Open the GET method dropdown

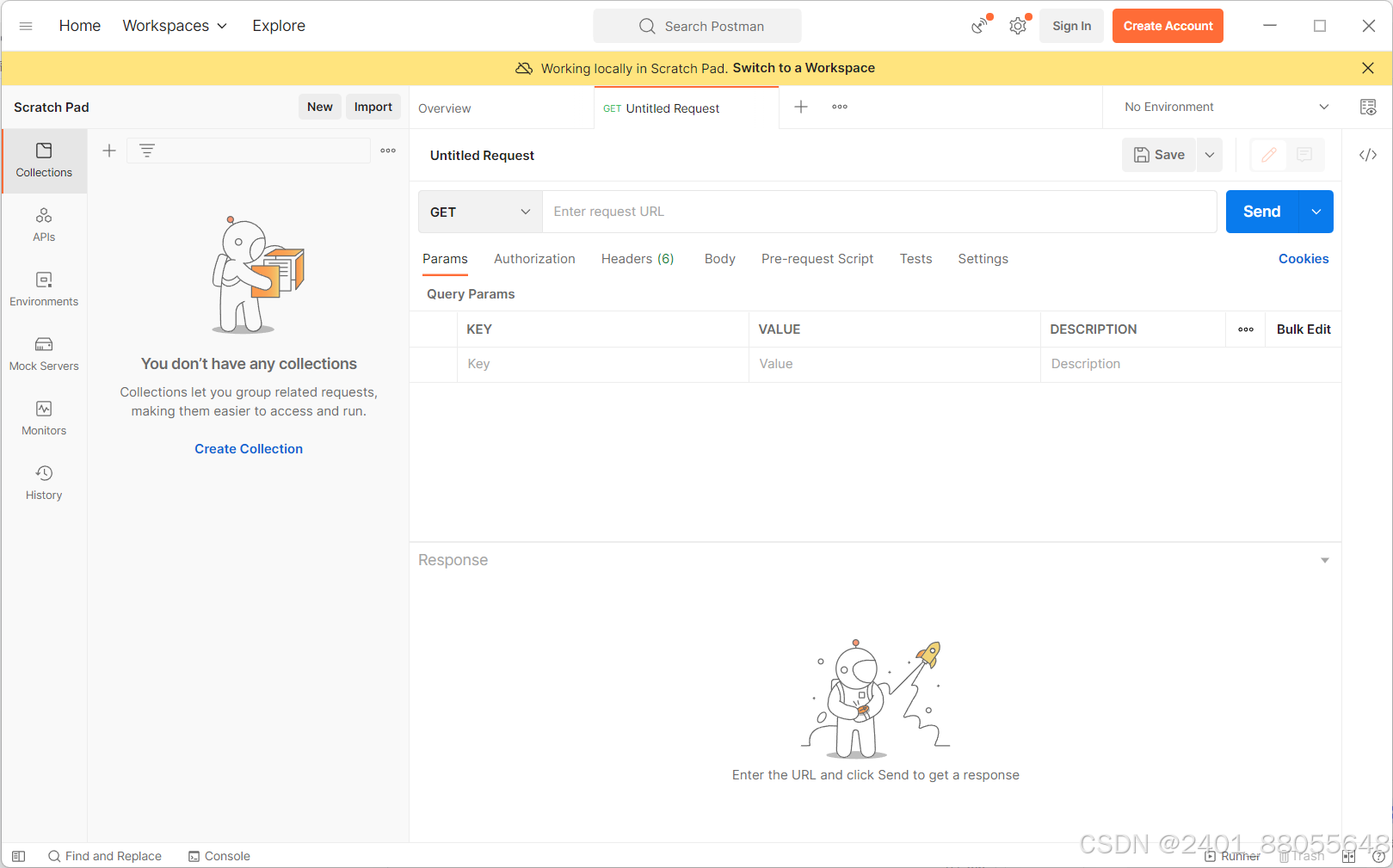[x=480, y=212]
